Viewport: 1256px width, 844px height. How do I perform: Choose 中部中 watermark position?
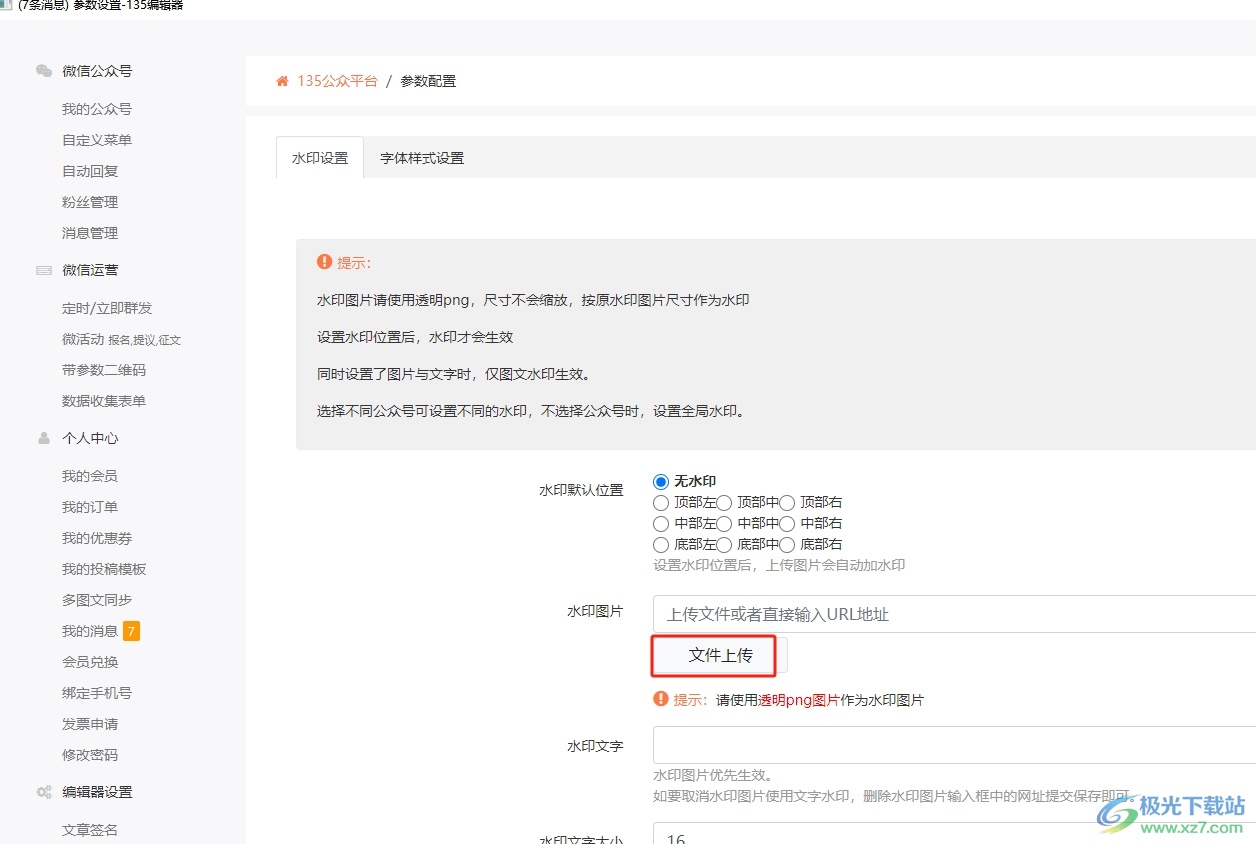pyautogui.click(x=725, y=523)
